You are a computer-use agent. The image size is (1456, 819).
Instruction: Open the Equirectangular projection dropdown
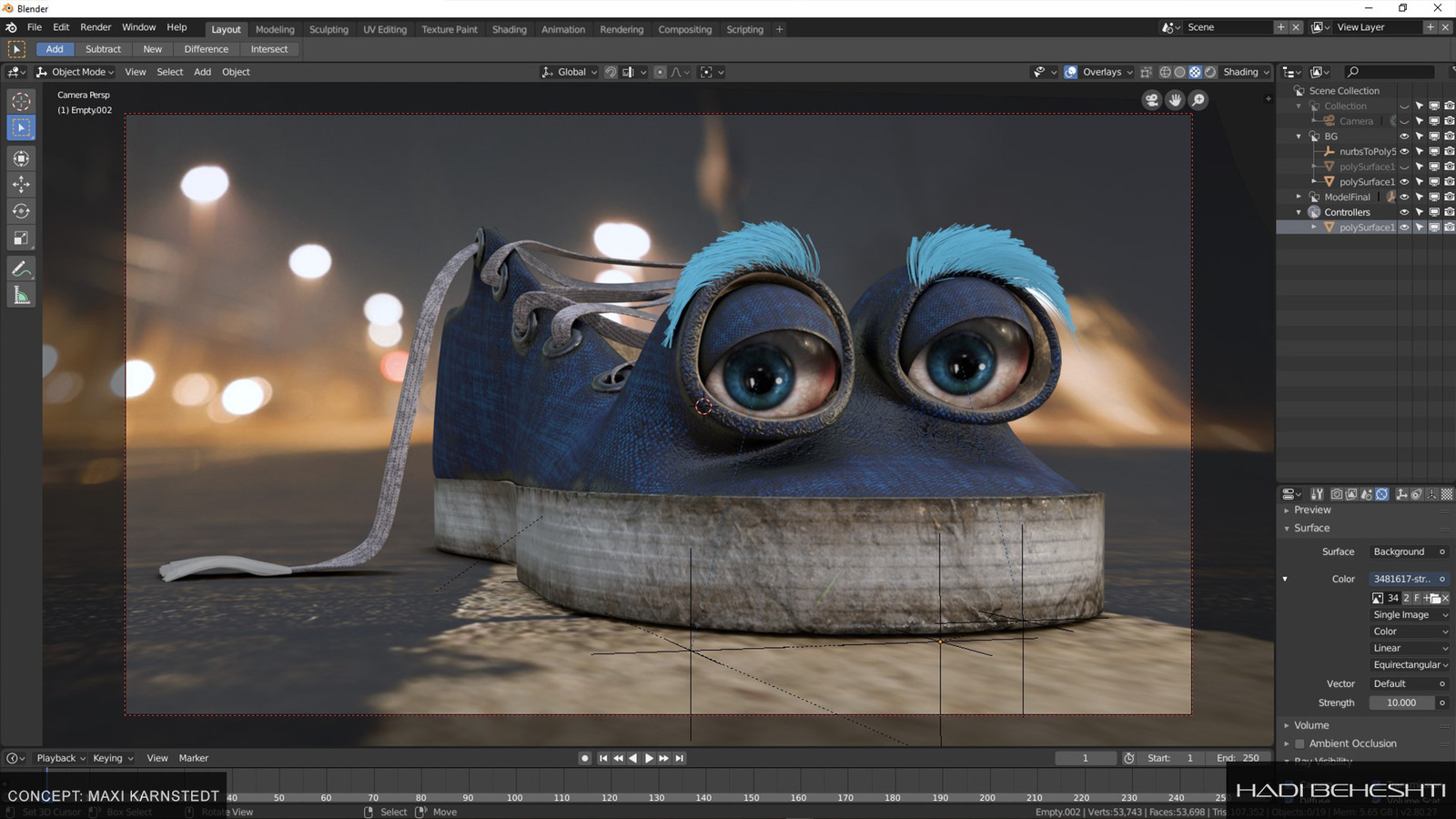tap(1410, 665)
